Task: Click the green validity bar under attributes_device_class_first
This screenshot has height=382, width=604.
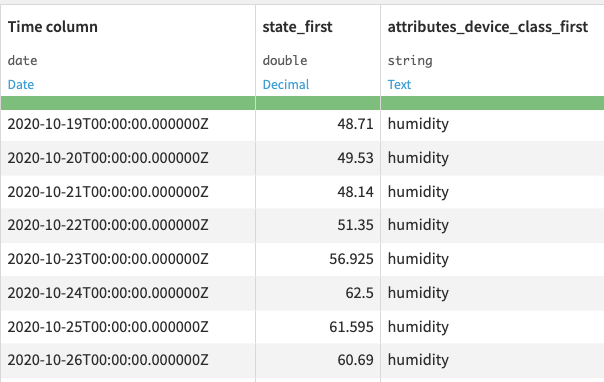Action: [492, 103]
